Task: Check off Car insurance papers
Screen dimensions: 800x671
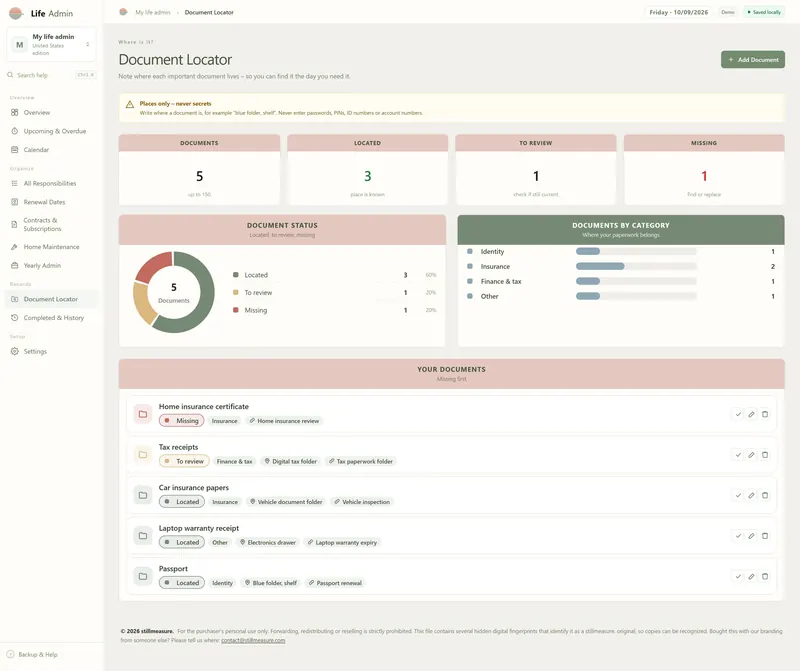Action: [738, 495]
